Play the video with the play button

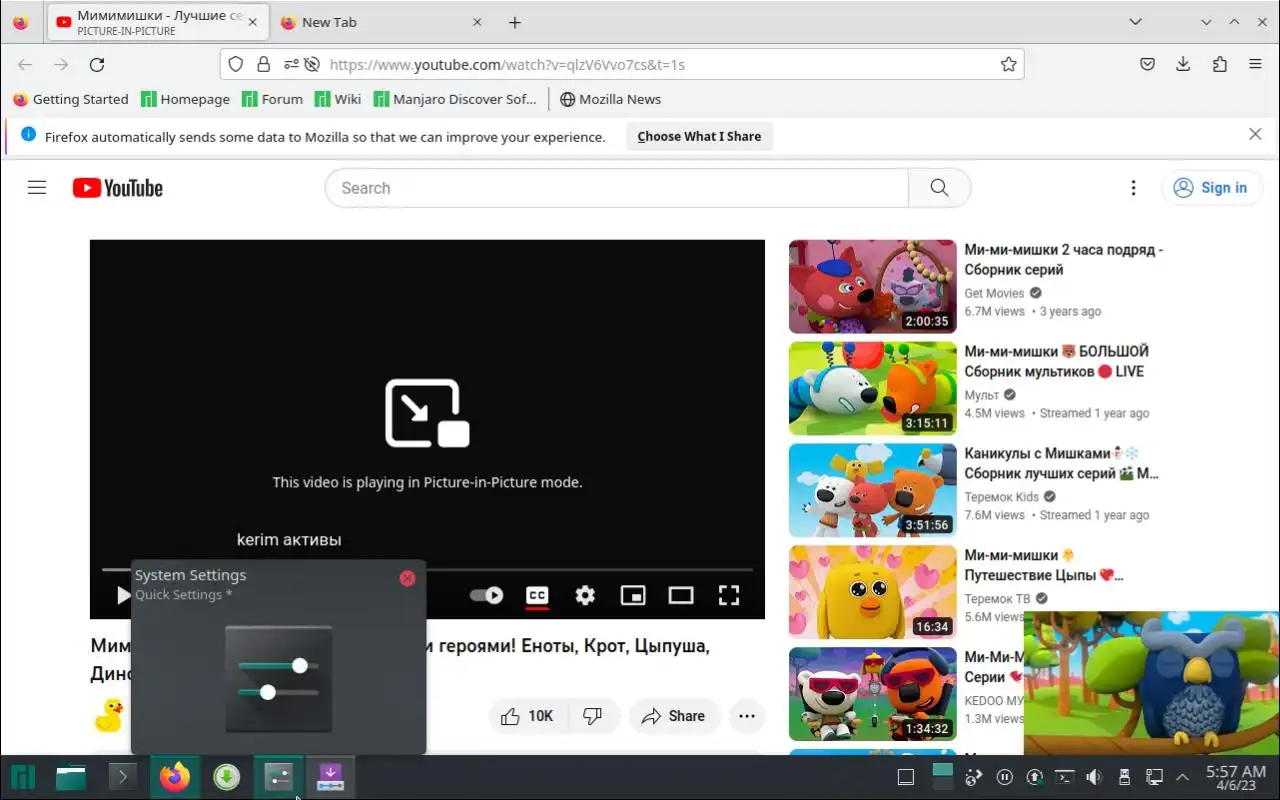coord(123,595)
